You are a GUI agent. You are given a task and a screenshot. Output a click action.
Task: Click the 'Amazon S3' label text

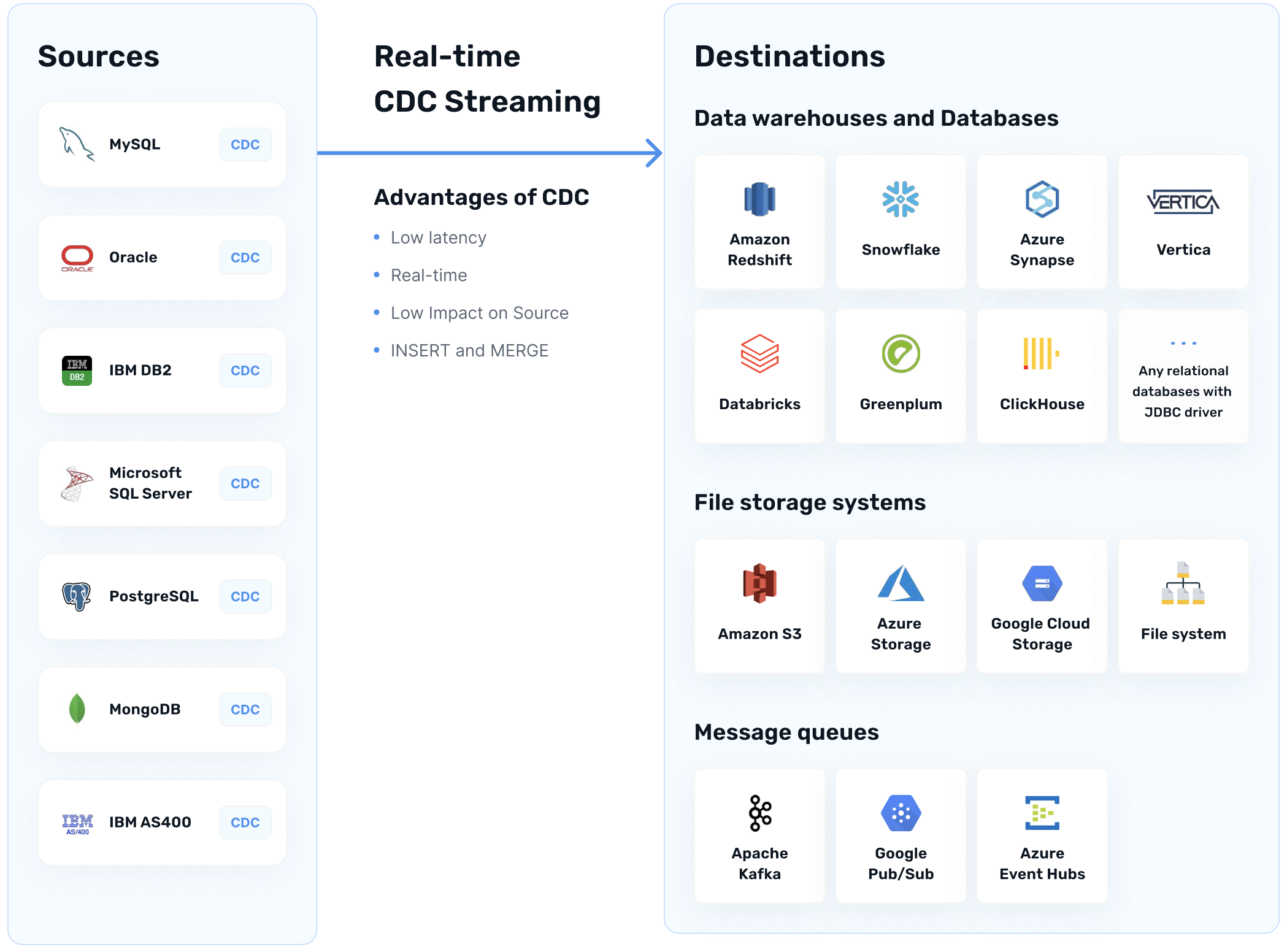(759, 634)
